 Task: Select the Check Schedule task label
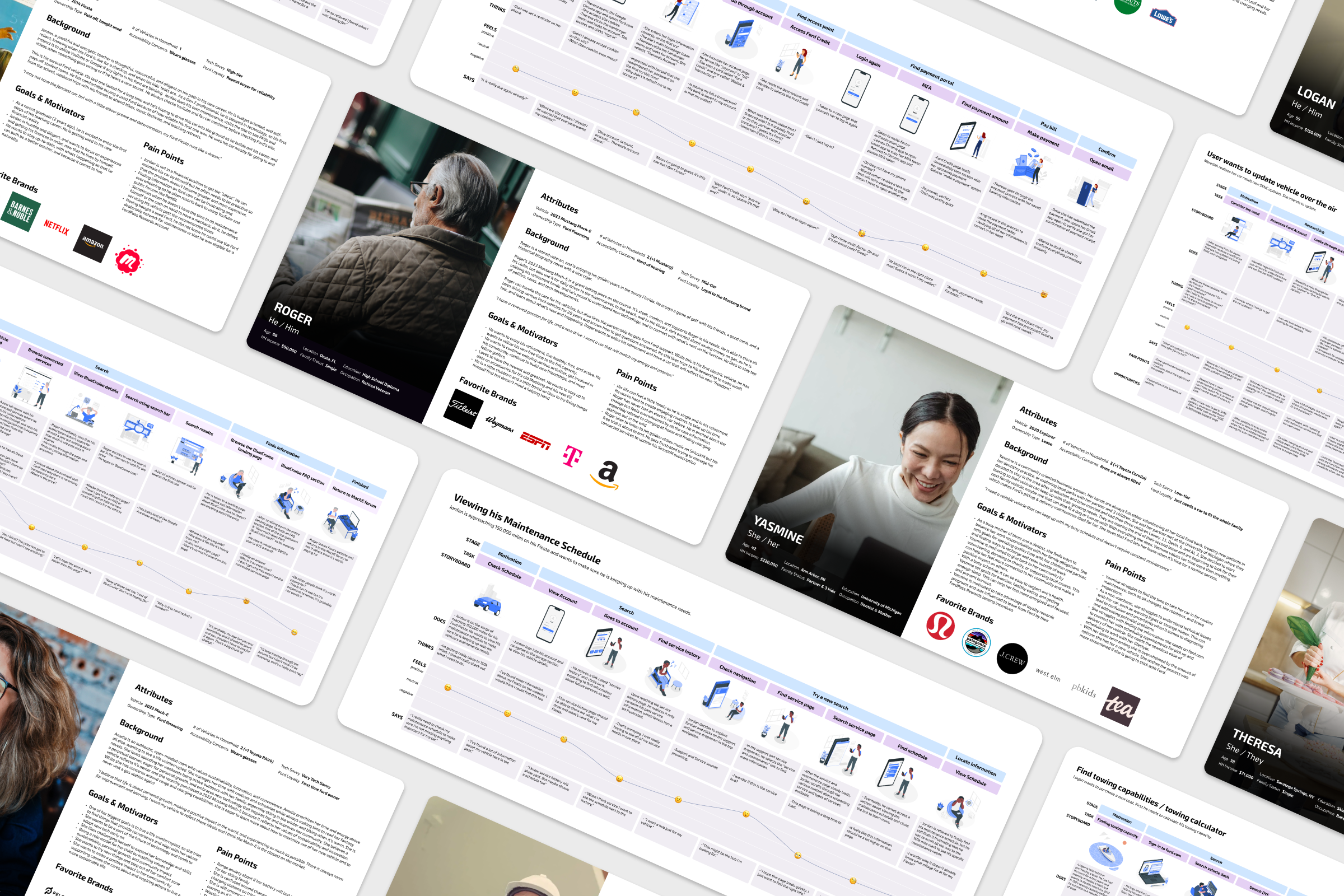pos(504,572)
